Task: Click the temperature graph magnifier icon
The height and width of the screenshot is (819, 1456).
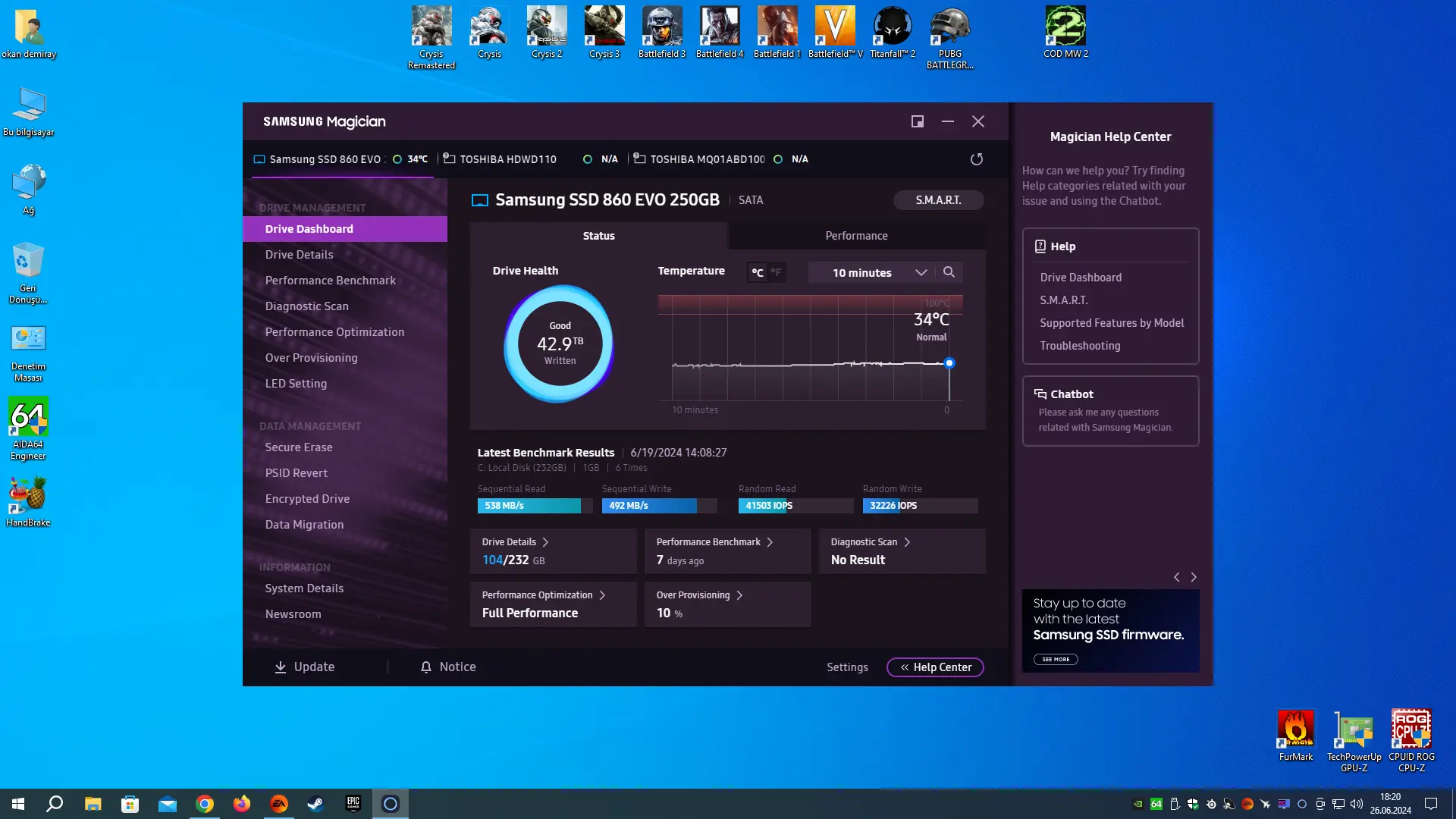Action: 949,272
